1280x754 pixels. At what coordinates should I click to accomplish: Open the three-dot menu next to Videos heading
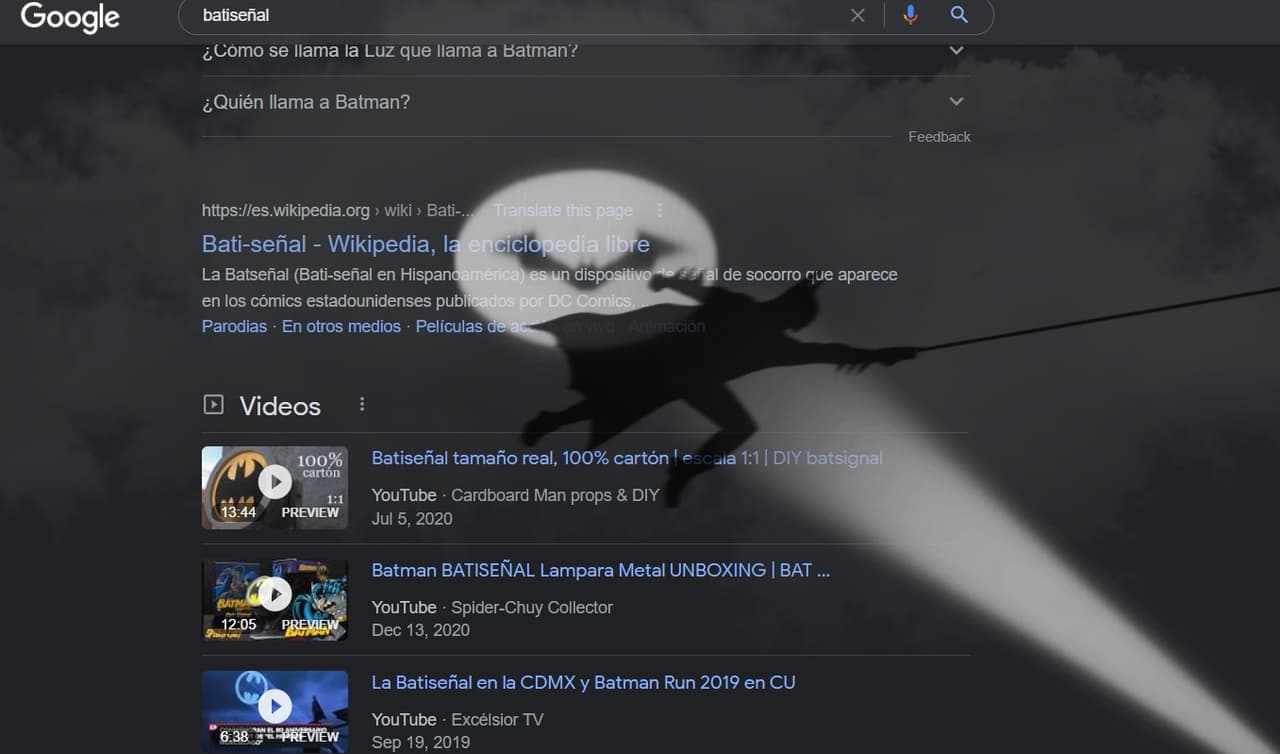pos(362,403)
